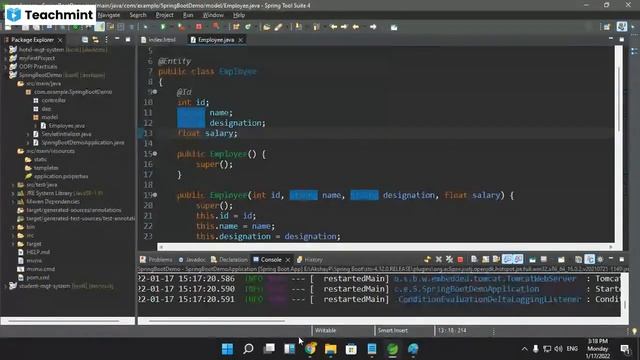Click the green Run button in the toolbar

point(163,27)
